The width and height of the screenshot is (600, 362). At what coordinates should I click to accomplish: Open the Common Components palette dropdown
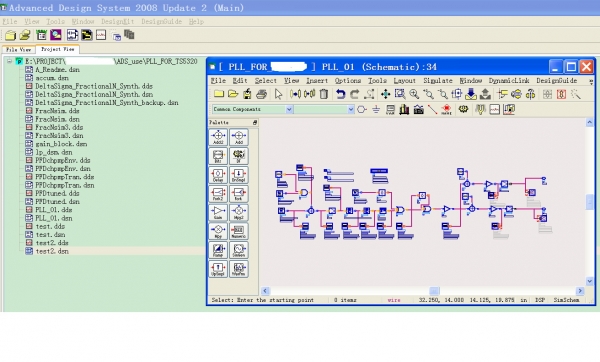253,109
